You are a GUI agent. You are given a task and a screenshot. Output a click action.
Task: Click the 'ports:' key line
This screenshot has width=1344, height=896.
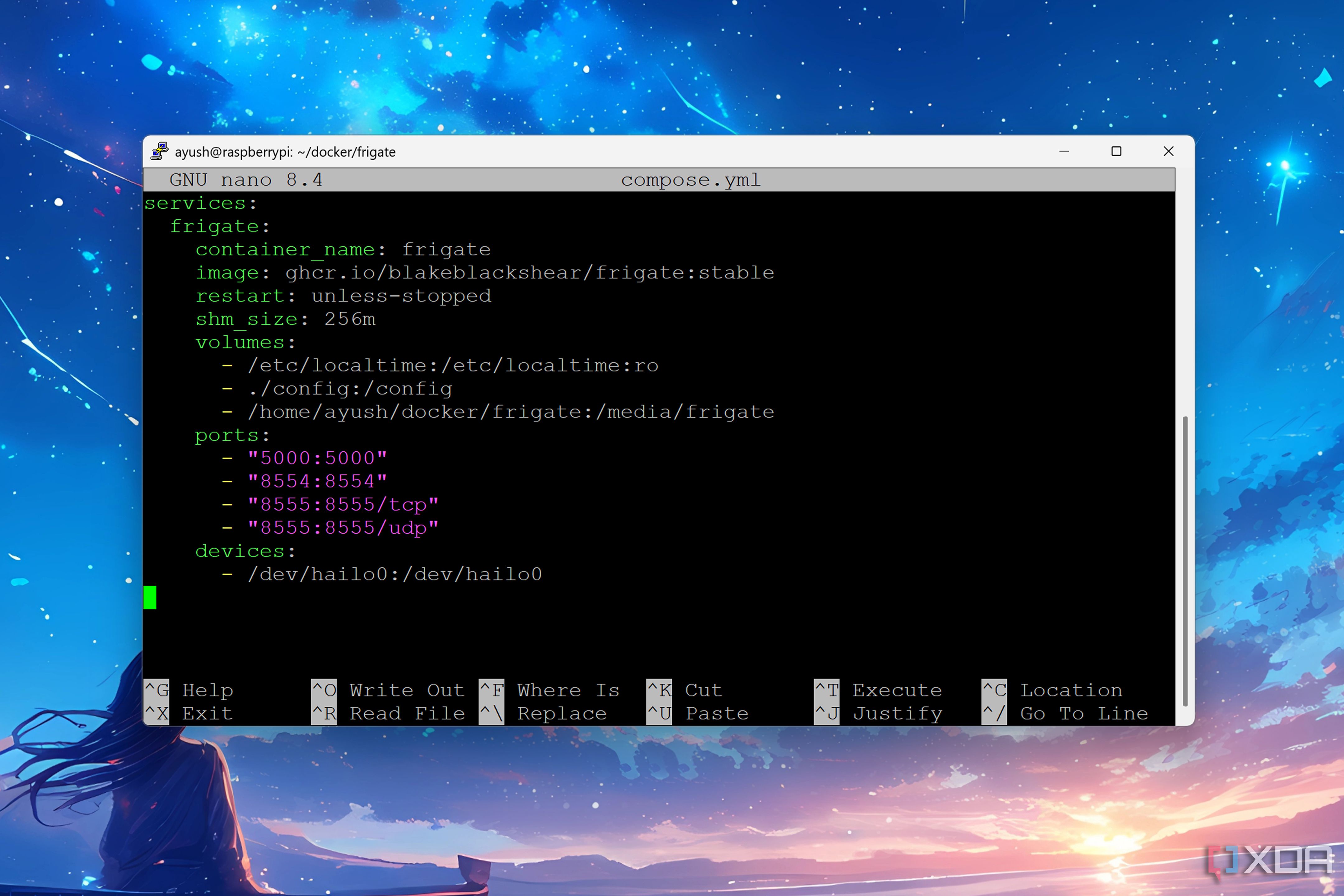pos(232,436)
